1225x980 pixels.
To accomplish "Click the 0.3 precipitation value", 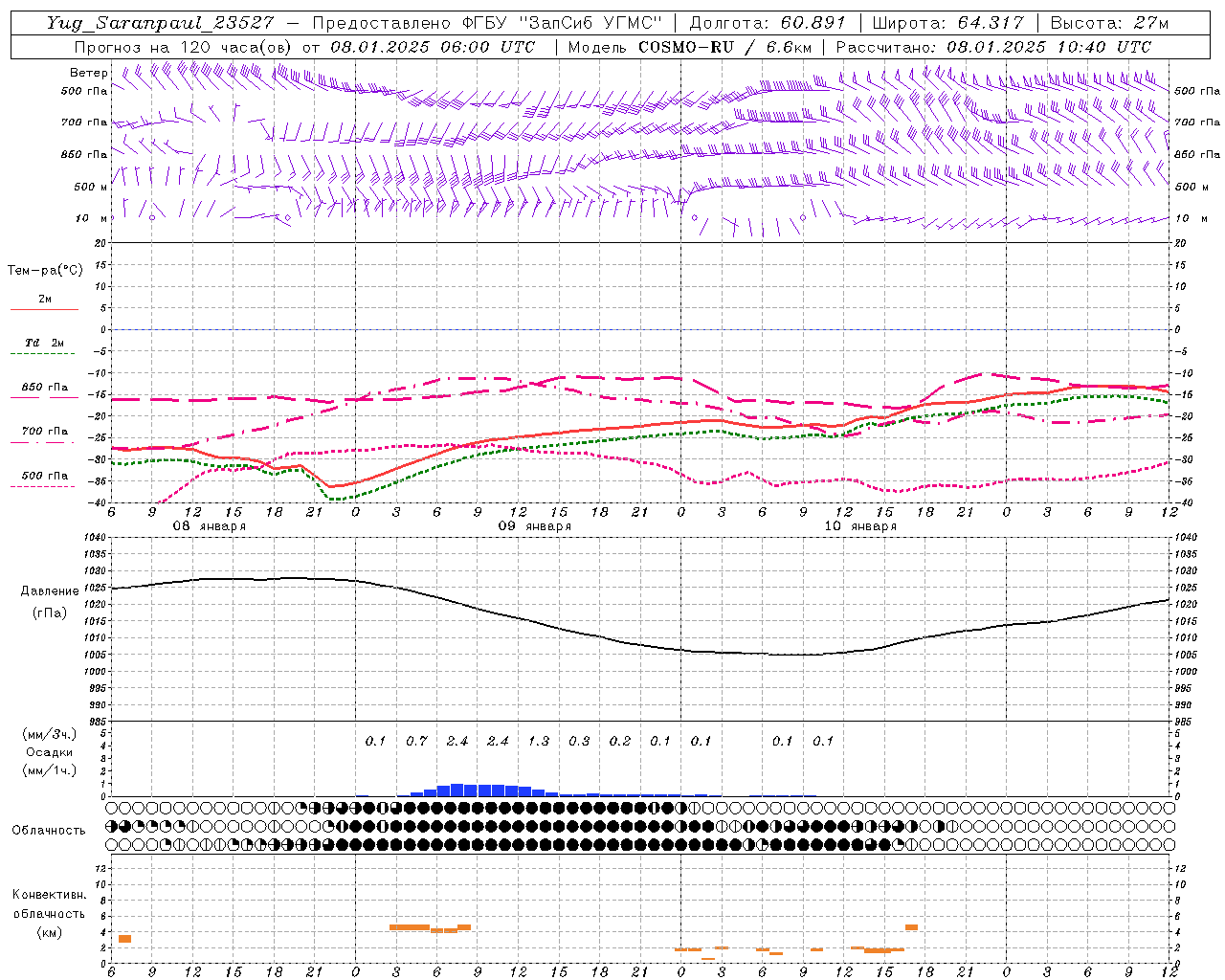I will click(579, 741).
